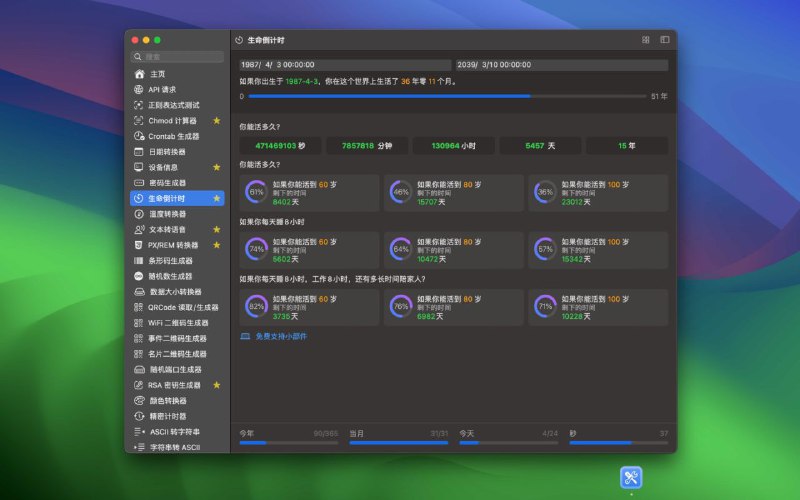Click the 今年 90/365 progress bar

coord(289,443)
